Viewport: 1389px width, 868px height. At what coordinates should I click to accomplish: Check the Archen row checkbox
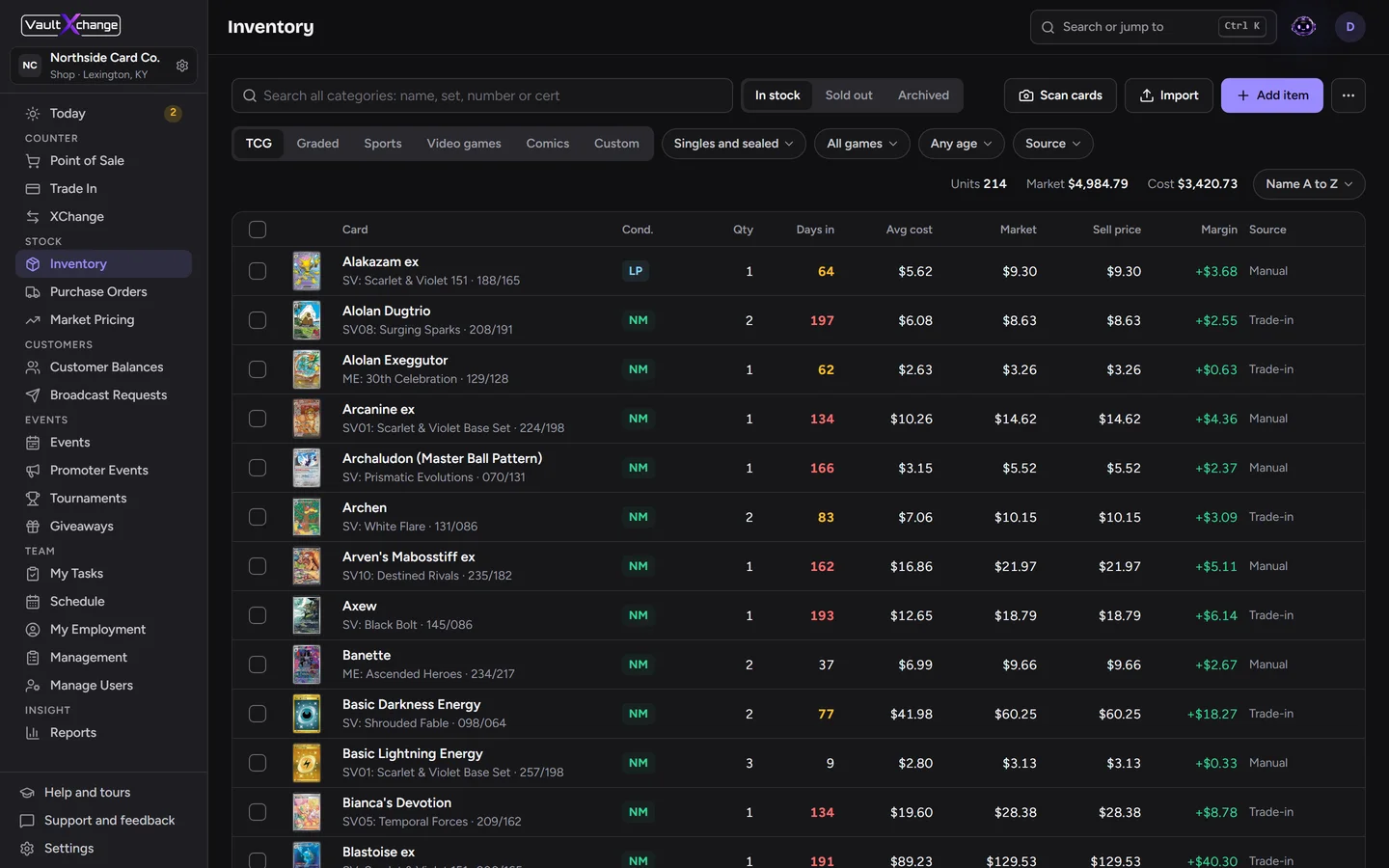click(258, 517)
